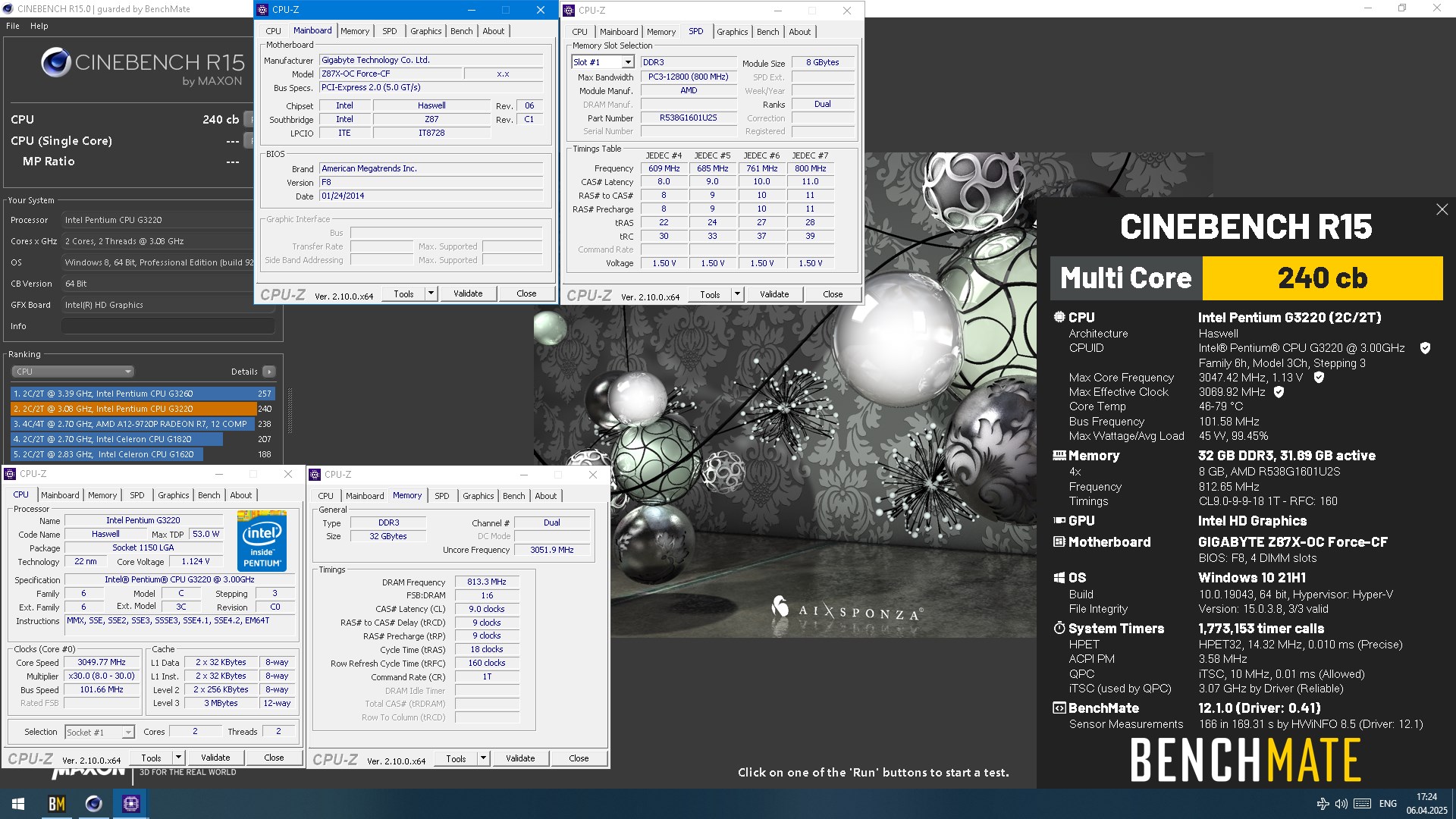This screenshot has height=819, width=1456.
Task: Open the Cinebench Help menu
Action: [x=39, y=26]
